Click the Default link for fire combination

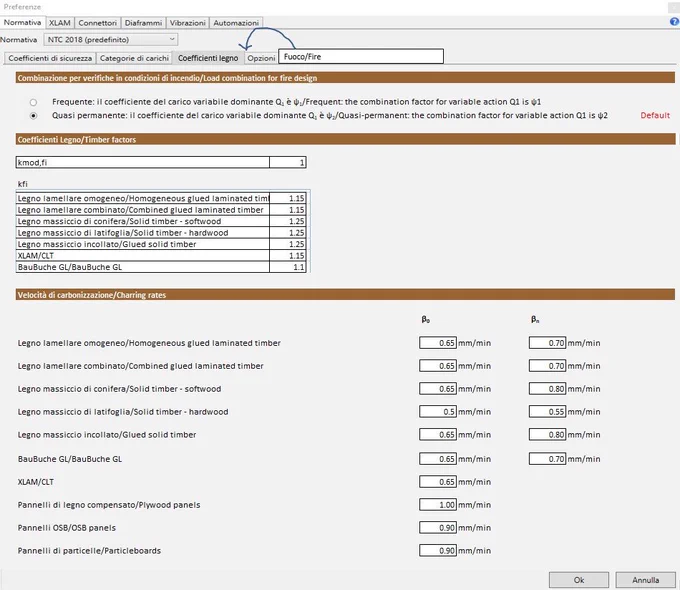(x=655, y=115)
